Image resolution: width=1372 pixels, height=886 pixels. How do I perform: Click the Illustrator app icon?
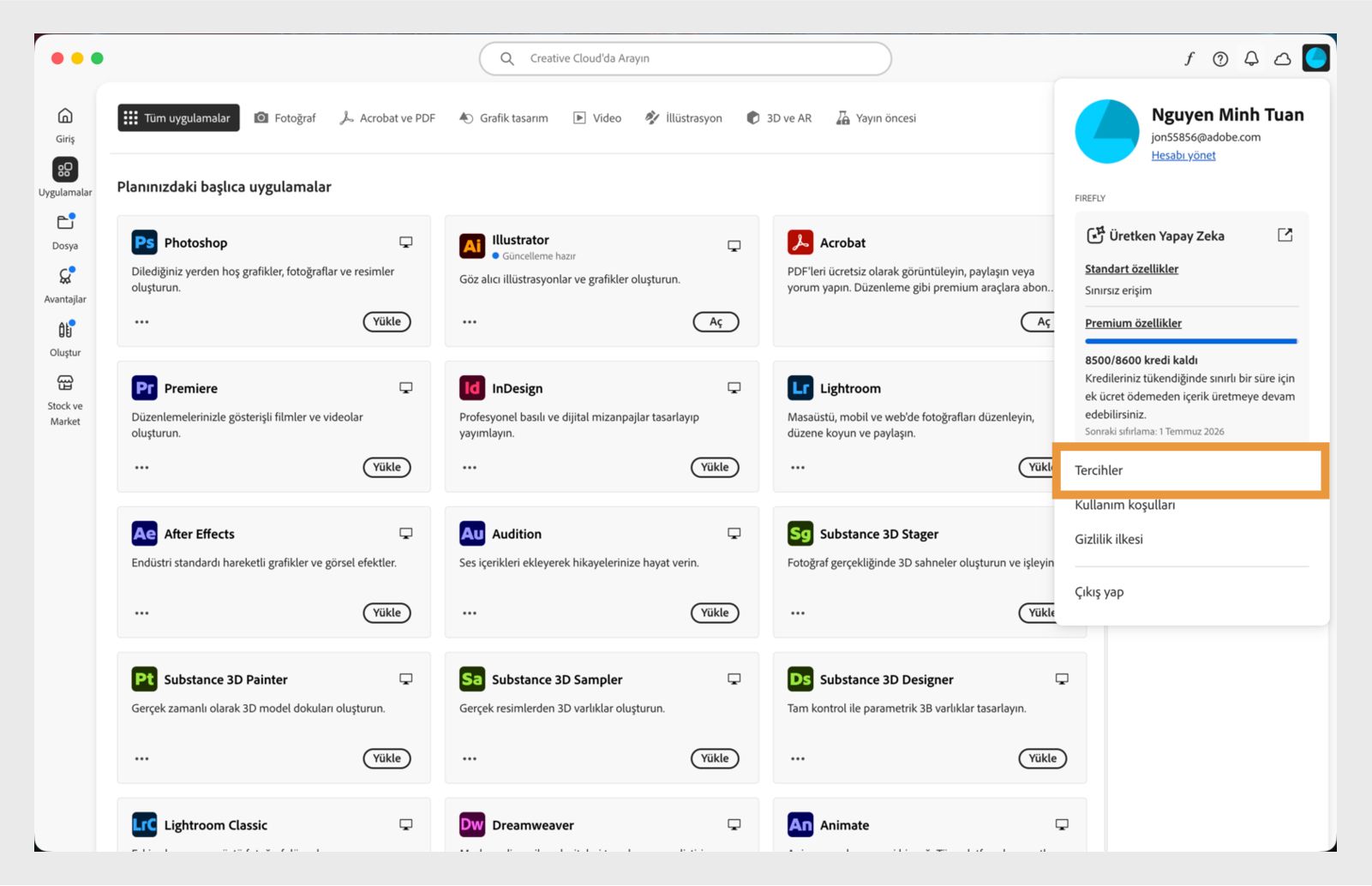pos(472,246)
